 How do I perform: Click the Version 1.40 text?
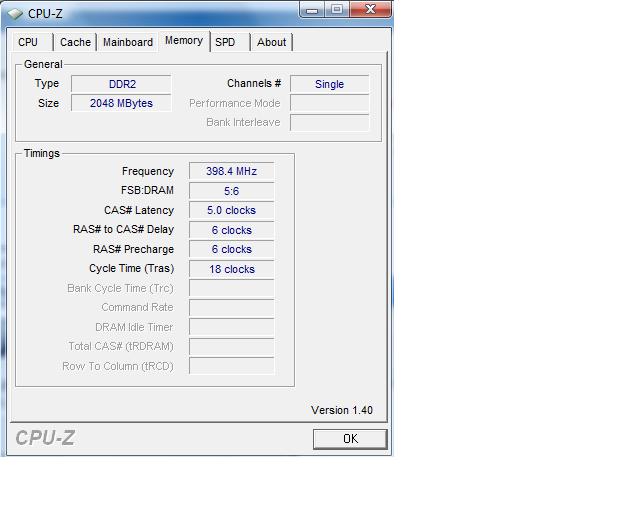(x=342, y=410)
